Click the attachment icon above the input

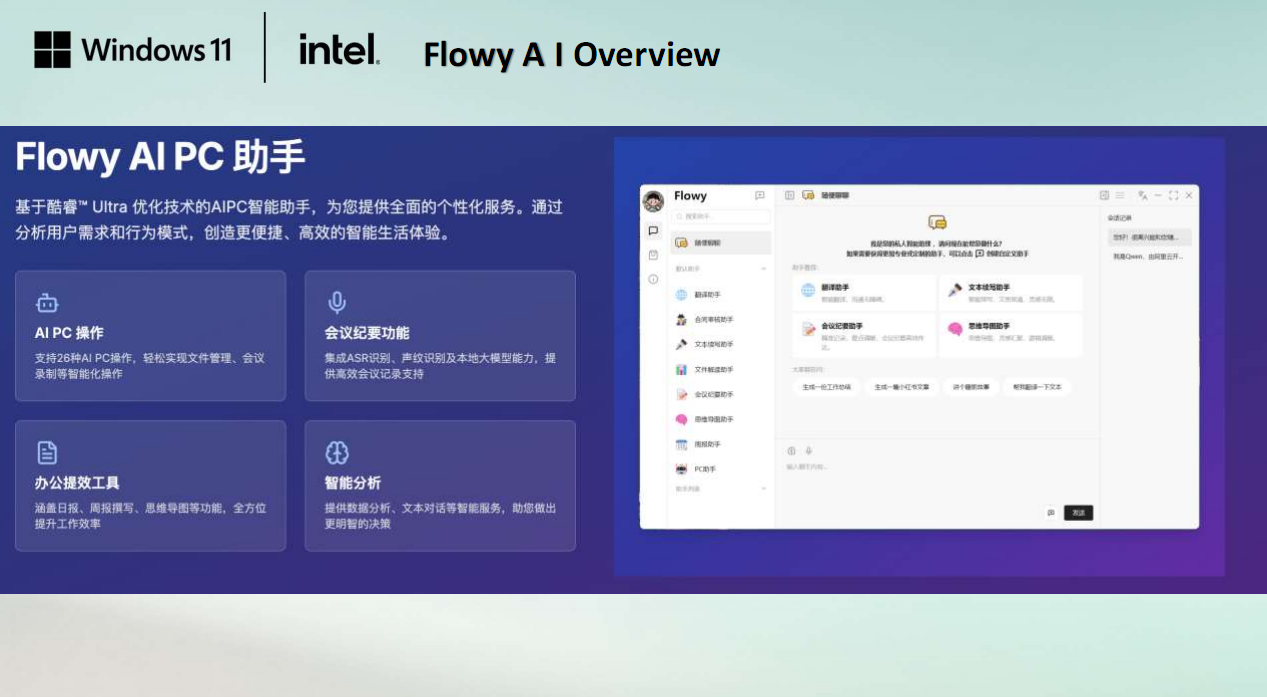(792, 451)
